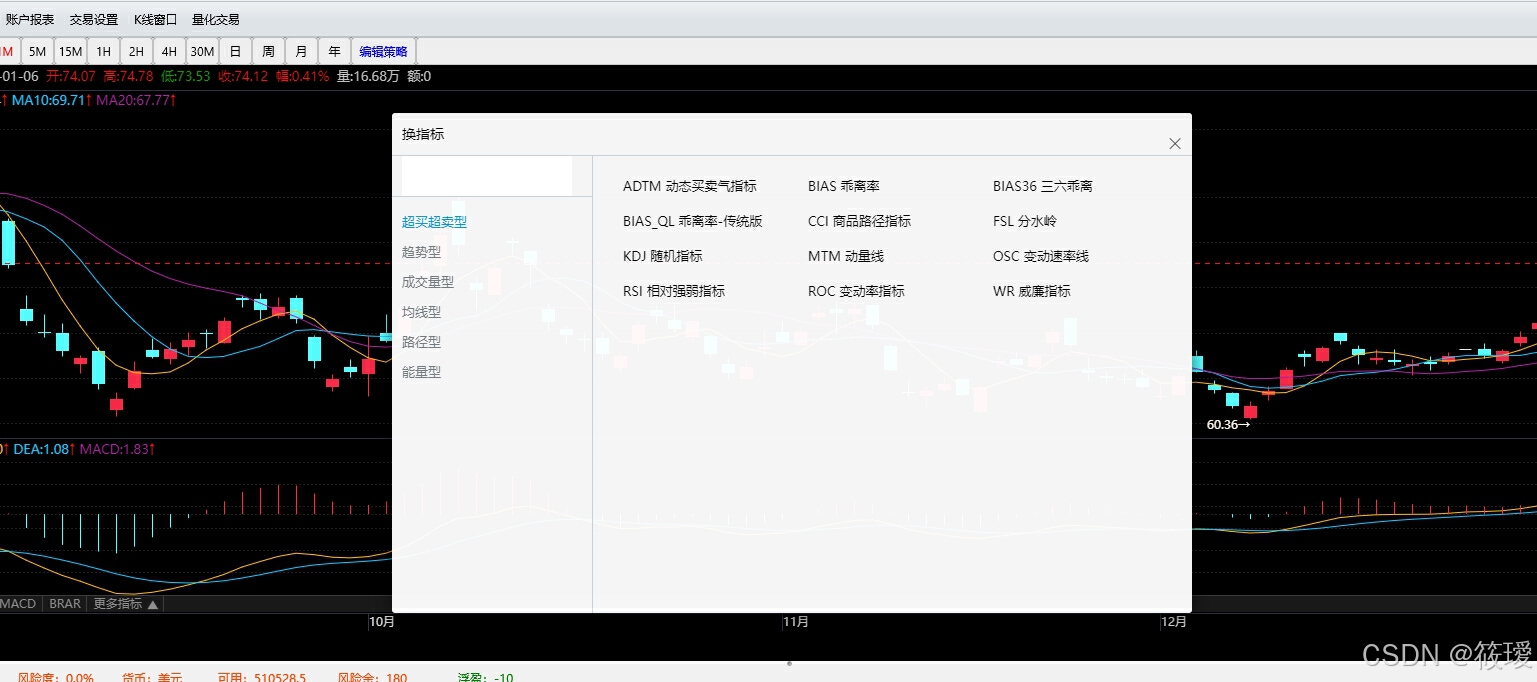
Task: Switch to the 日 (daily) chart tab
Action: pos(234,50)
